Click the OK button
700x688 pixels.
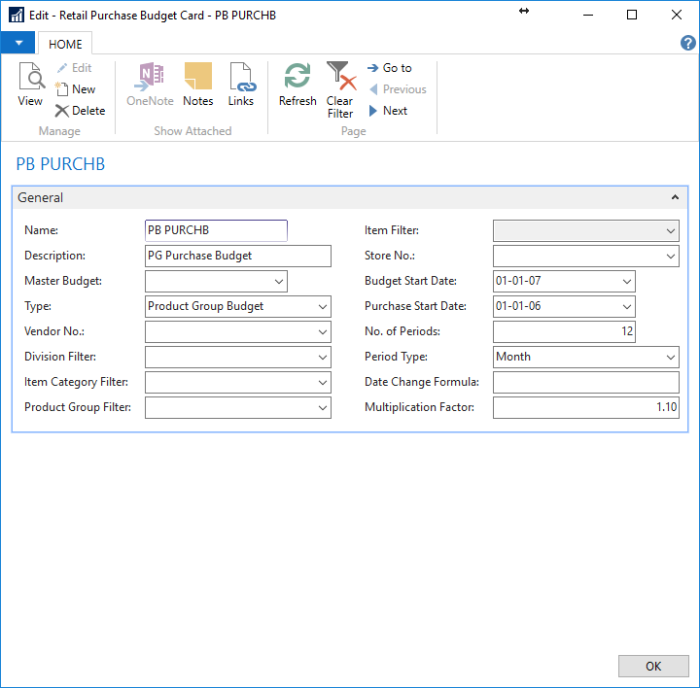tap(653, 666)
